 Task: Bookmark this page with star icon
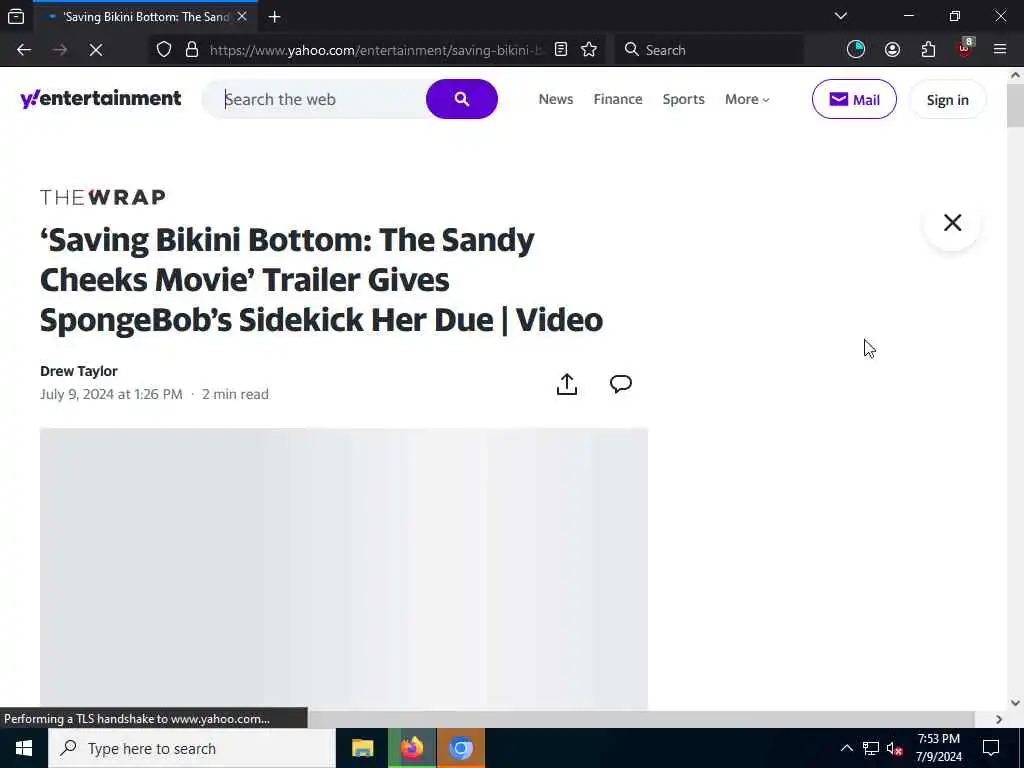point(589,50)
